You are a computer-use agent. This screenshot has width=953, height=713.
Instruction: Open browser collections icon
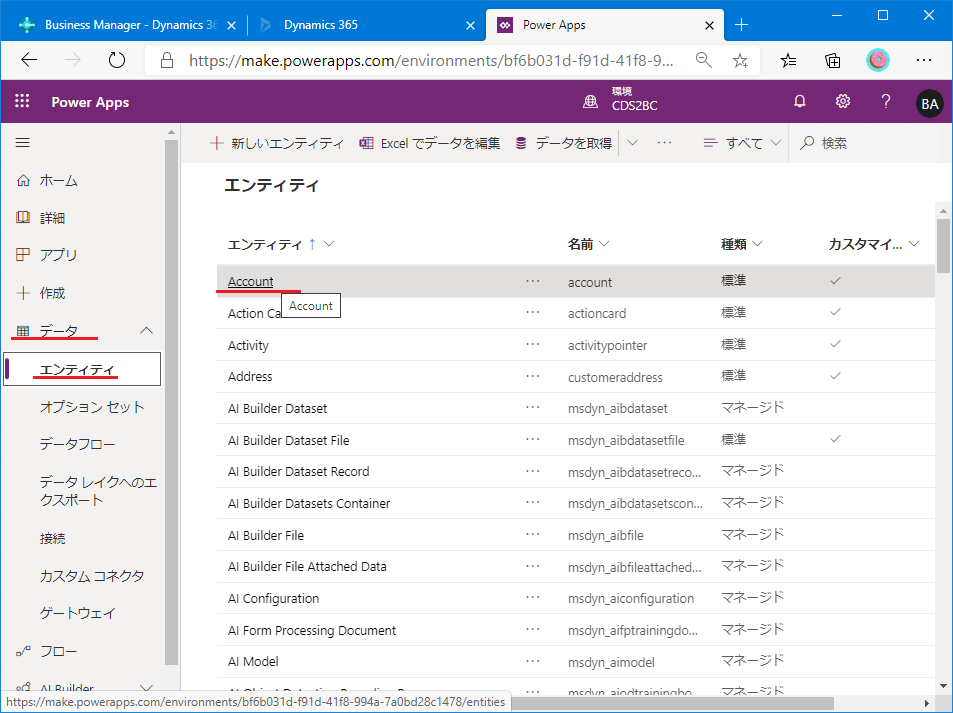pyautogui.click(x=832, y=60)
